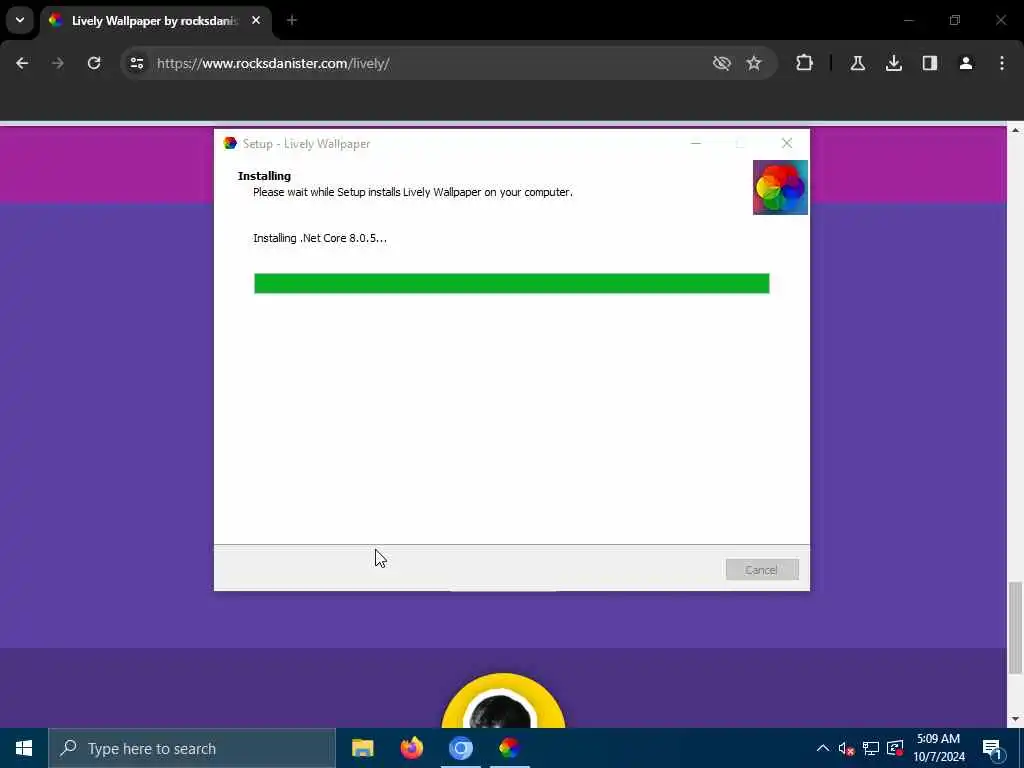The height and width of the screenshot is (768, 1024).
Task: Click the avatar image on the webpage
Action: (503, 701)
